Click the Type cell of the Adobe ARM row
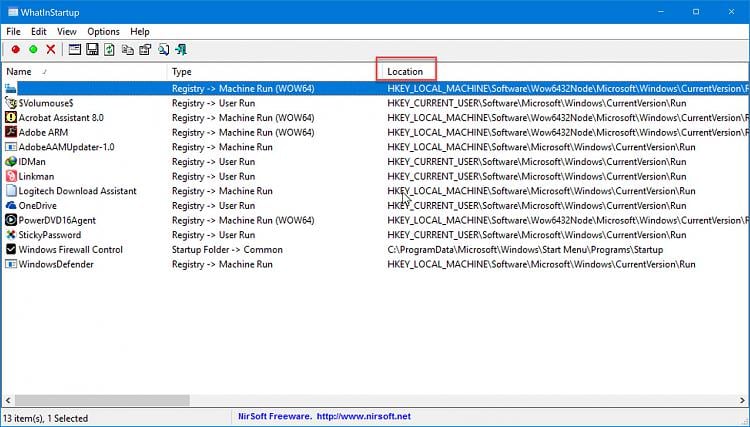This screenshot has height=427, width=750. coord(243,132)
